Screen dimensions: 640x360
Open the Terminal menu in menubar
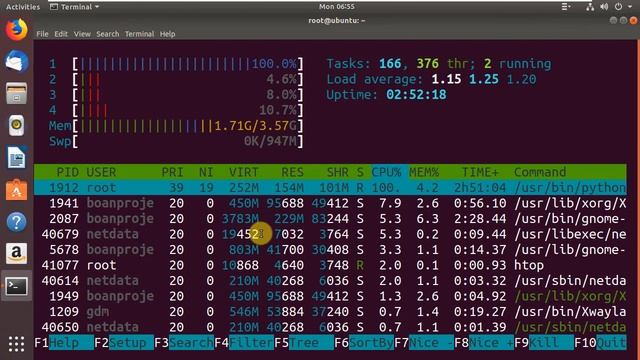coord(139,34)
